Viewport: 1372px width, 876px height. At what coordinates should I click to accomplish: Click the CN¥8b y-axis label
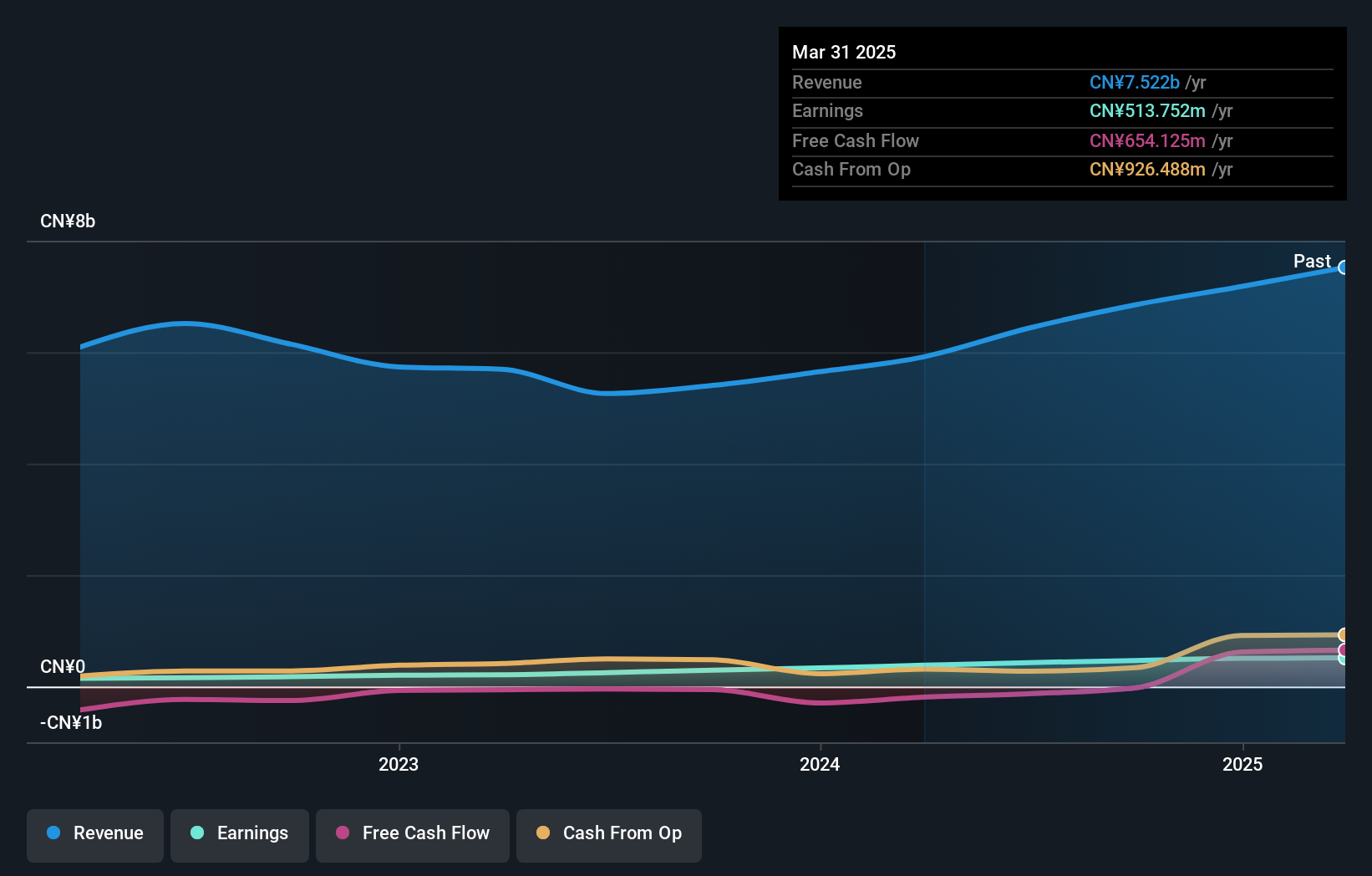click(68, 222)
